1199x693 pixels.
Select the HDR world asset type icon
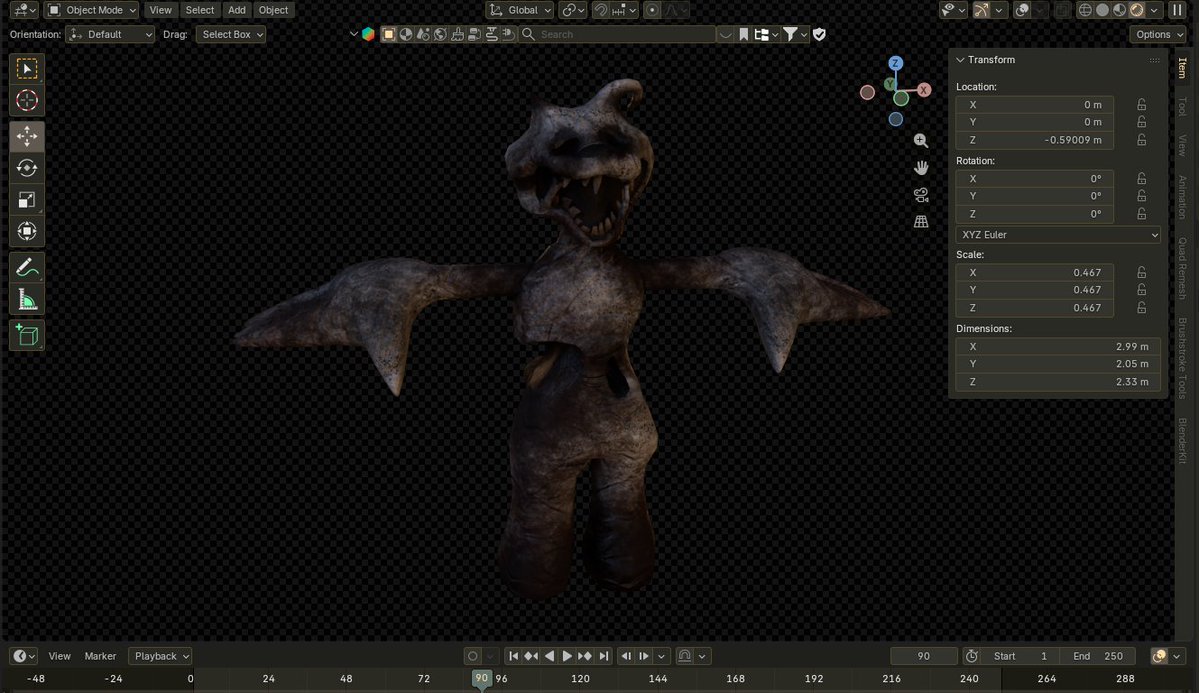pyautogui.click(x=440, y=34)
